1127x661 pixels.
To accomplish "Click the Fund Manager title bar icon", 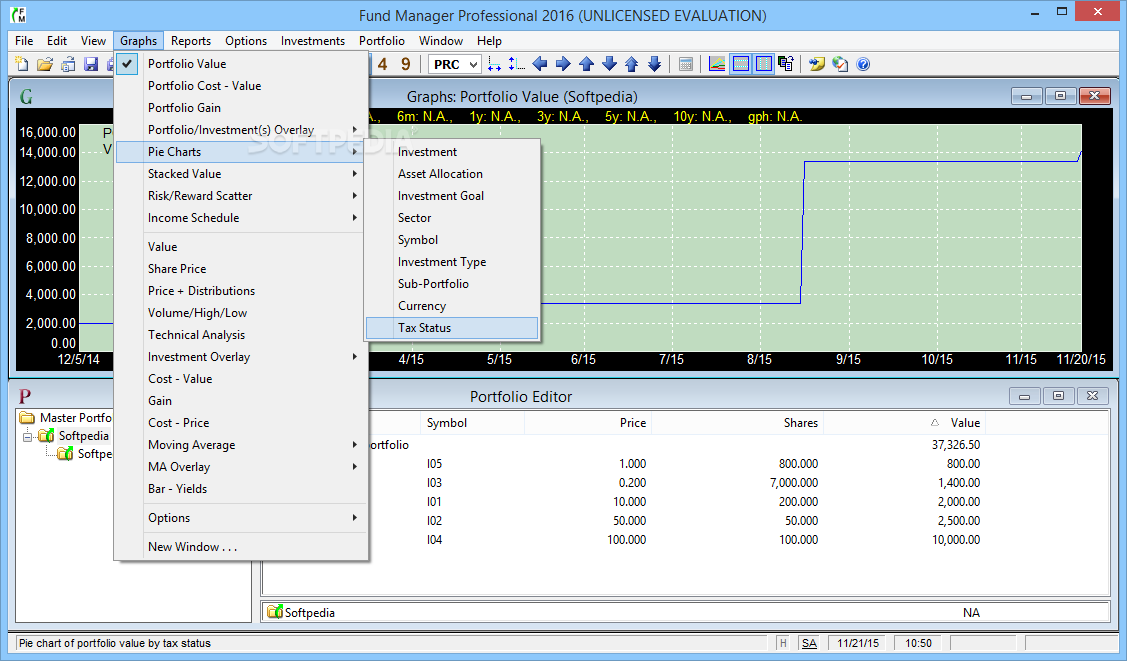I will coord(18,14).
